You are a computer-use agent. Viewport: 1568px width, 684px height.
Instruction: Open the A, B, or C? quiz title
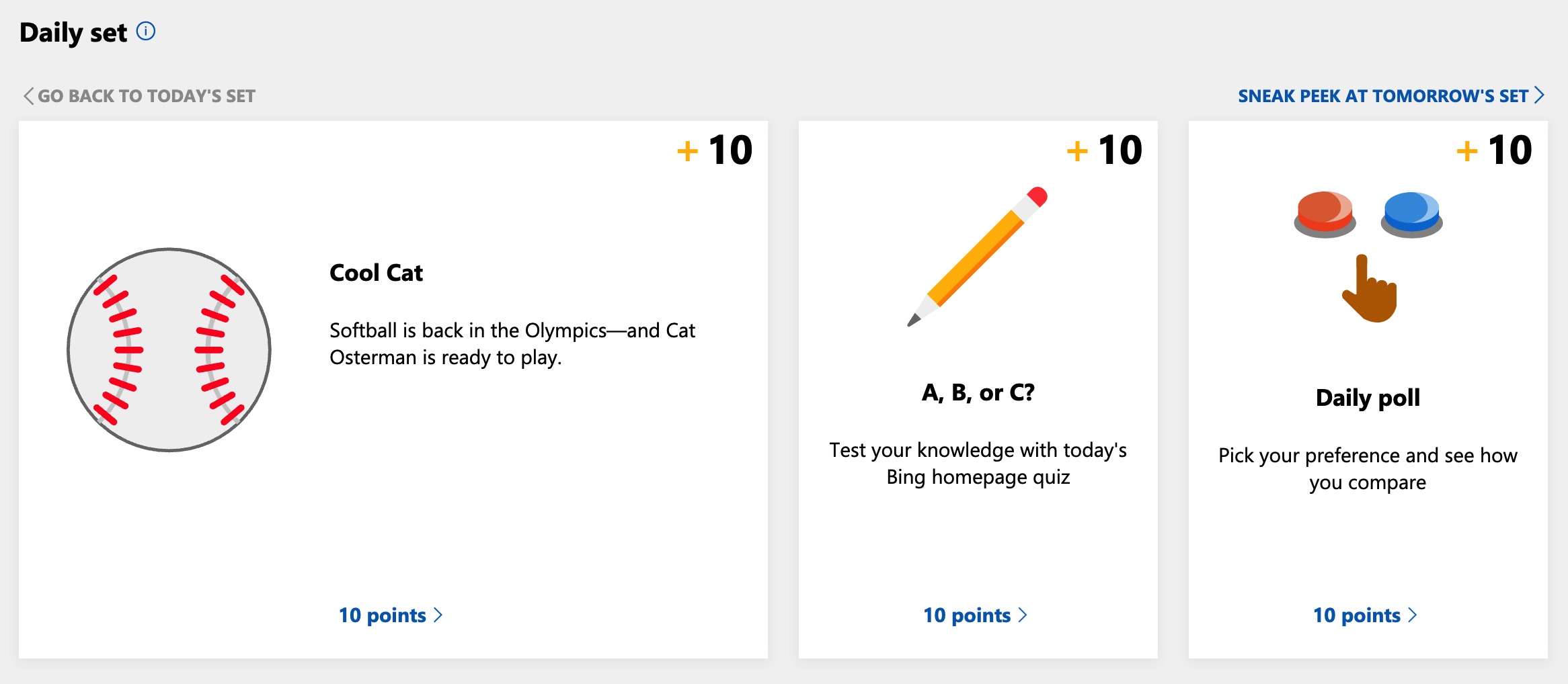point(978,392)
